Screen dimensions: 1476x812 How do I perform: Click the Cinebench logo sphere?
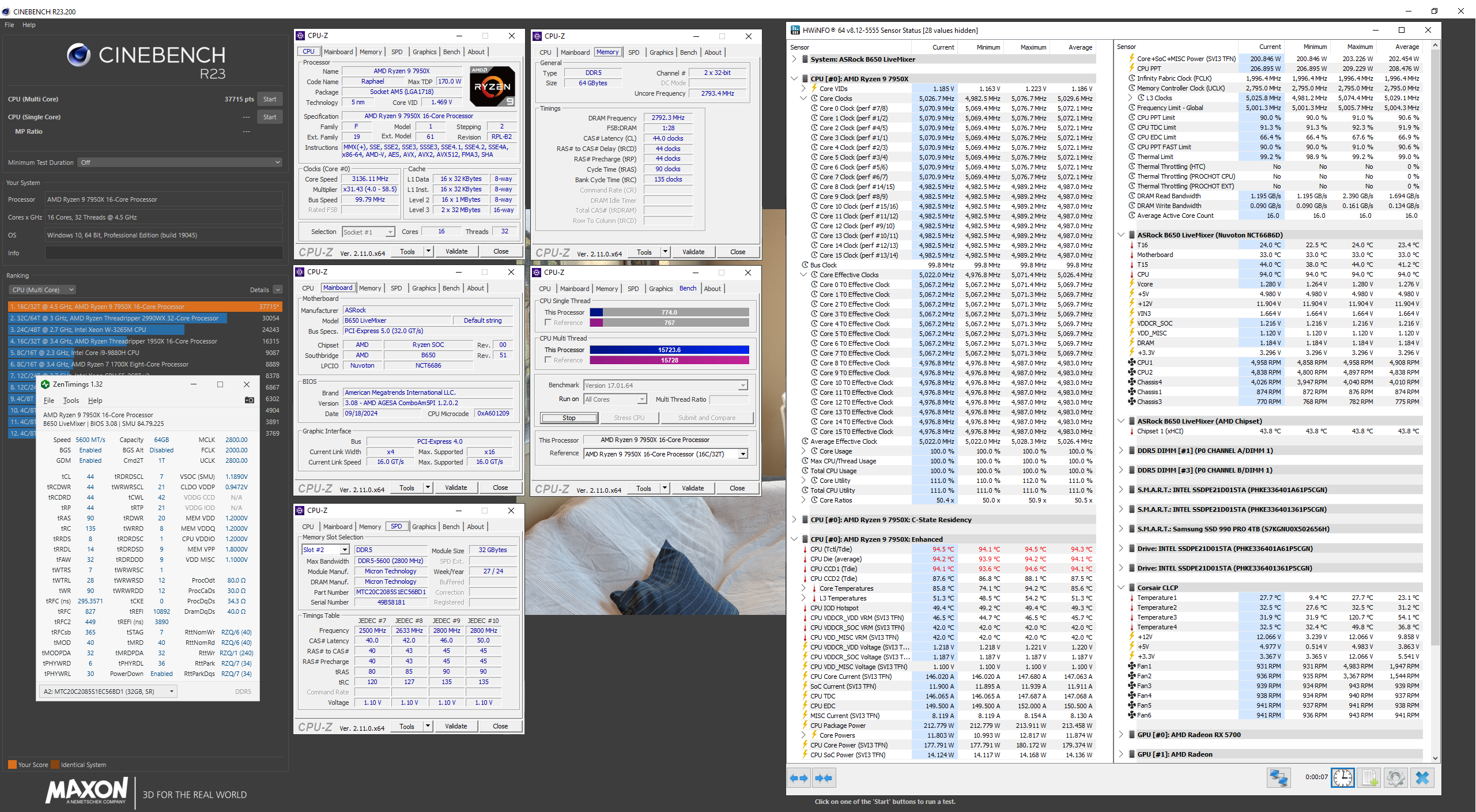pyautogui.click(x=78, y=55)
